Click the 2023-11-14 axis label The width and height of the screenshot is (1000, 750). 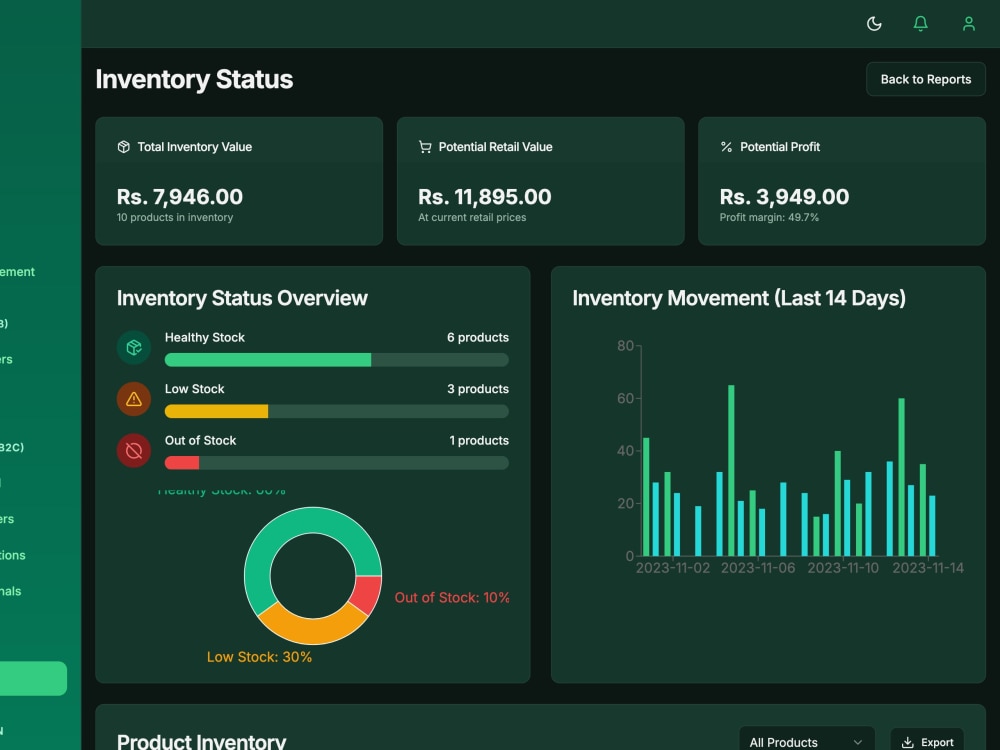tap(928, 568)
